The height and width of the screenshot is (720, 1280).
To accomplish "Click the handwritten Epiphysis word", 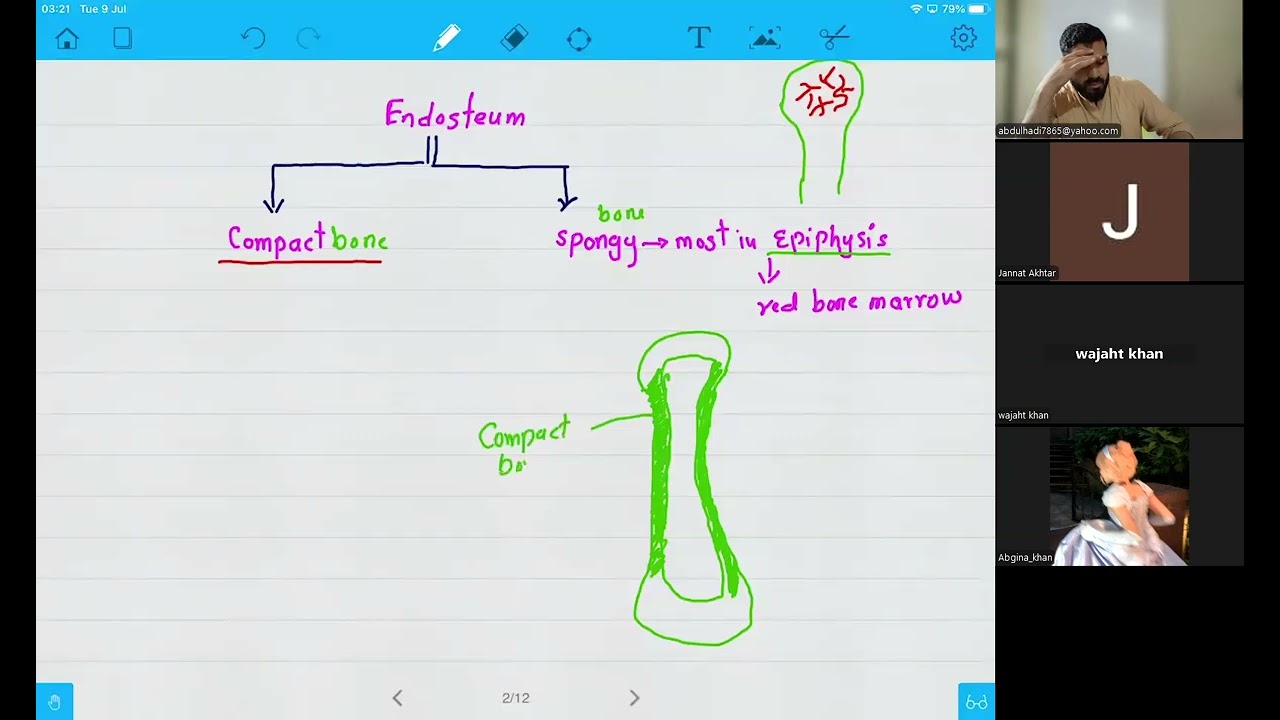I will (x=830, y=240).
